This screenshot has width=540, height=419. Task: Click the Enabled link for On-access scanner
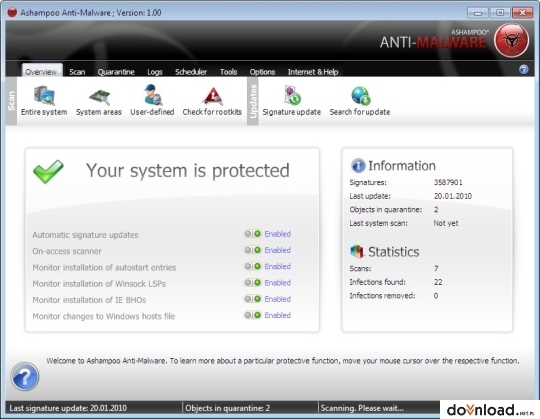(x=278, y=250)
